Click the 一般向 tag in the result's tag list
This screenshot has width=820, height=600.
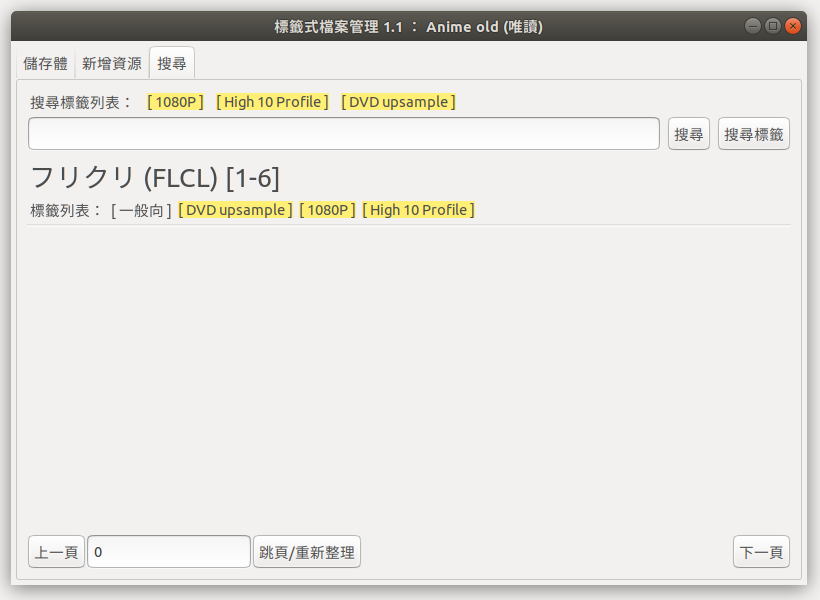pyautogui.click(x=141, y=210)
